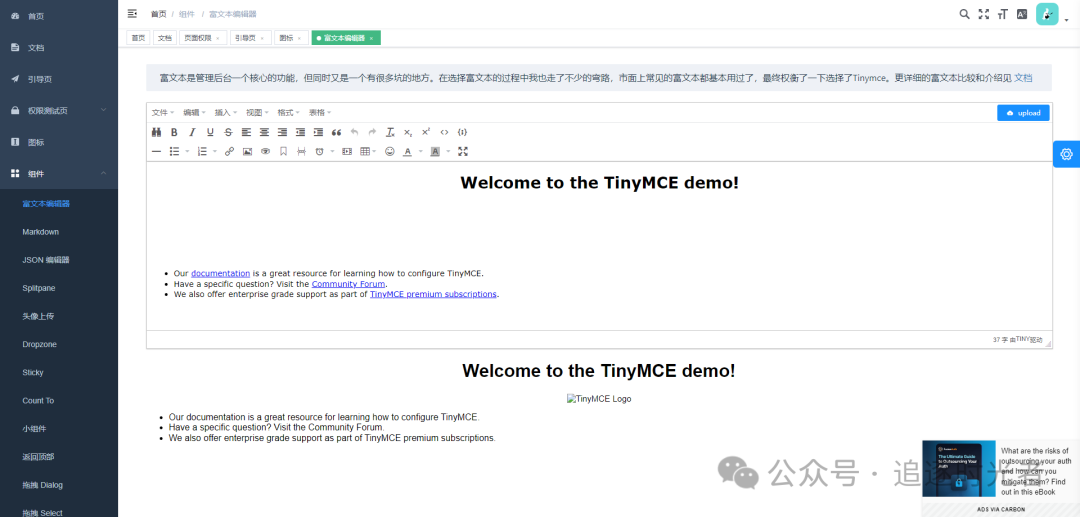
Task: Click the editor fullscreen icon in toolbar
Action: click(x=463, y=152)
